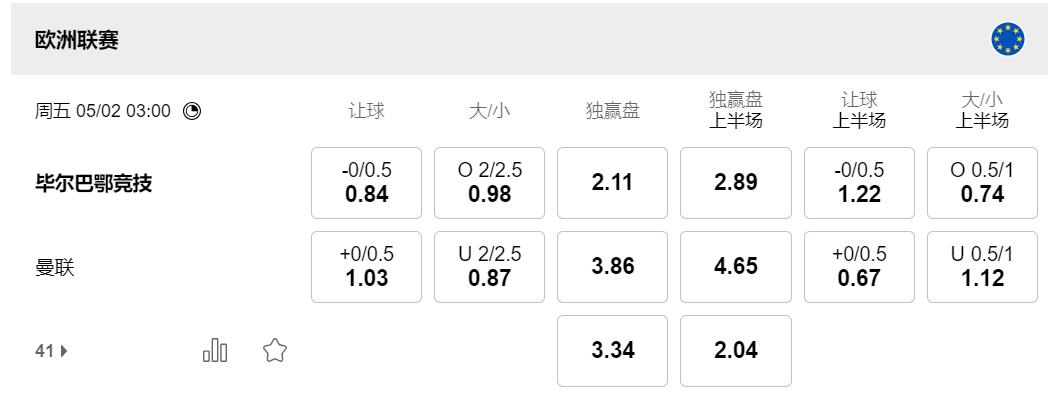The height and width of the screenshot is (405, 1048).
Task: Bet first-half Under 0.5/1 at 1.12
Action: [x=982, y=267]
